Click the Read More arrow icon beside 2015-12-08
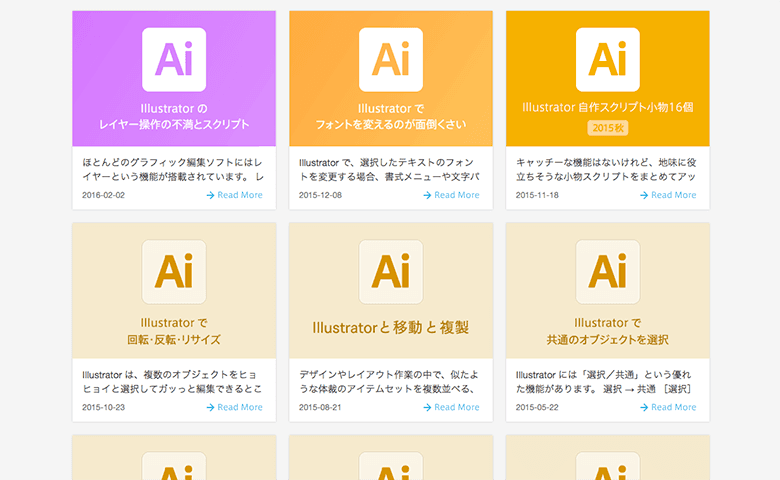 click(x=427, y=195)
